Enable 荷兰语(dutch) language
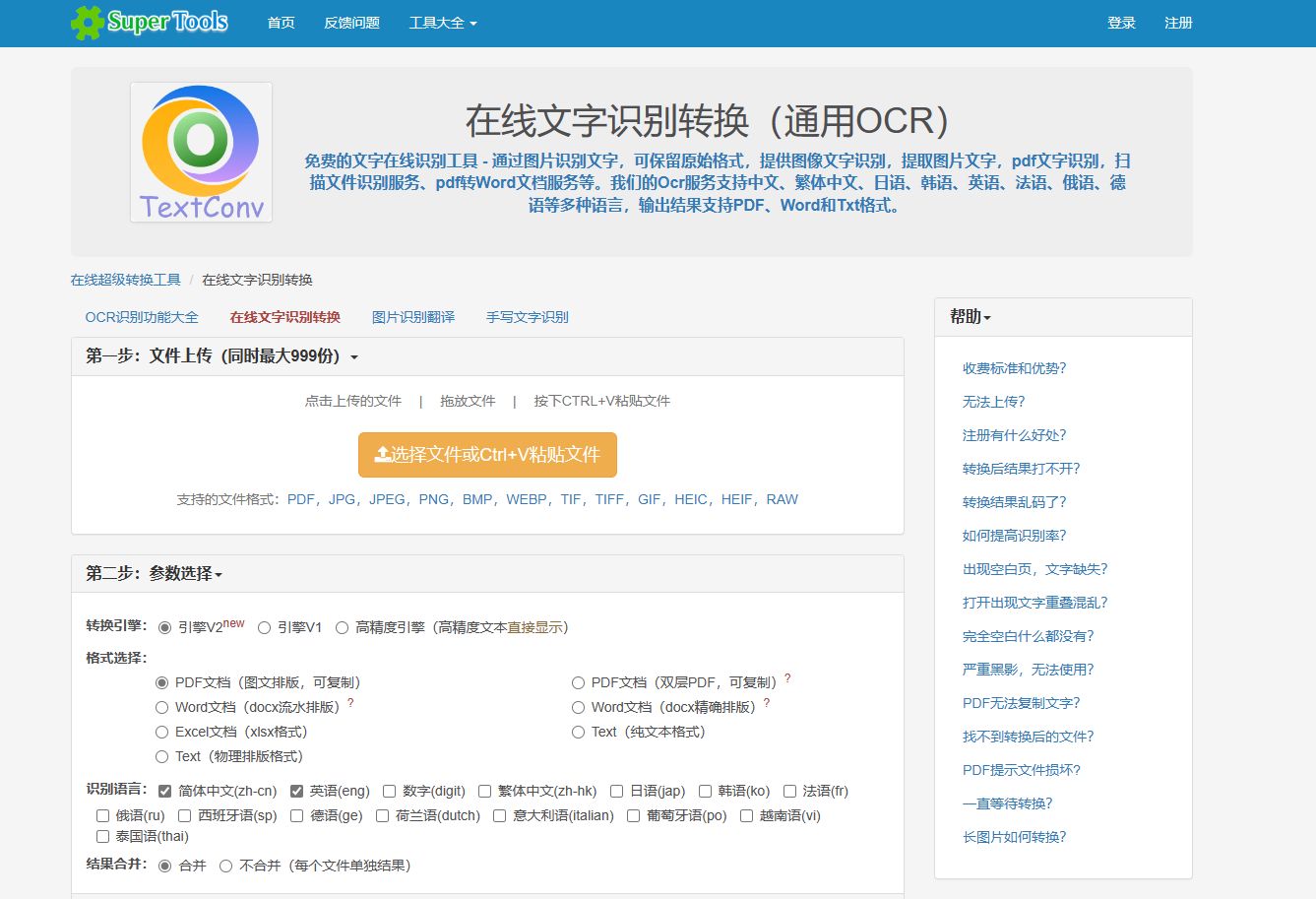This screenshot has height=899, width=1316. [x=382, y=815]
